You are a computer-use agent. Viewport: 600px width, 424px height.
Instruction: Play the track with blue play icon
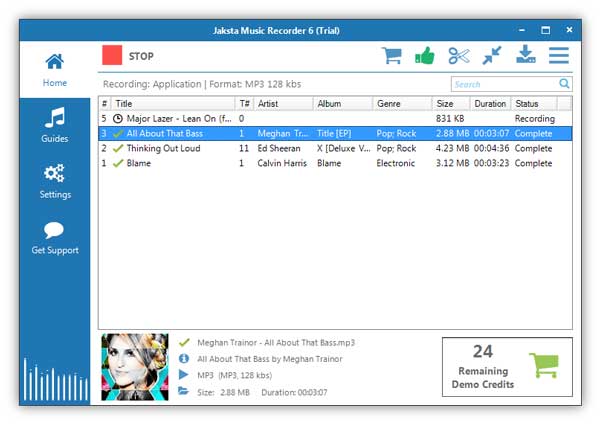tap(183, 375)
